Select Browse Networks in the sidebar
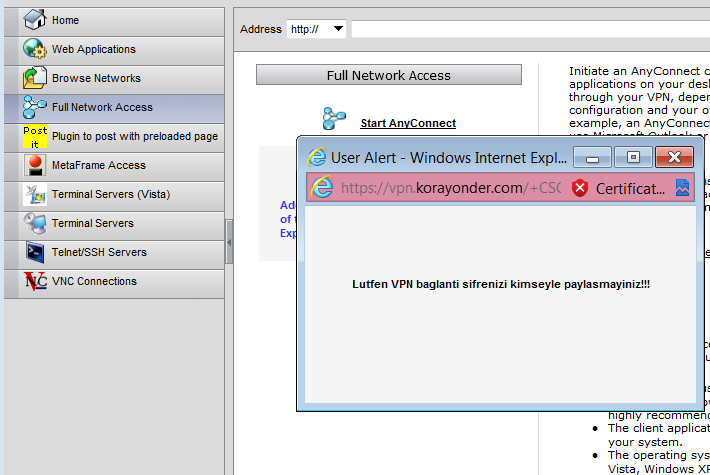710x475 pixels. (114, 78)
